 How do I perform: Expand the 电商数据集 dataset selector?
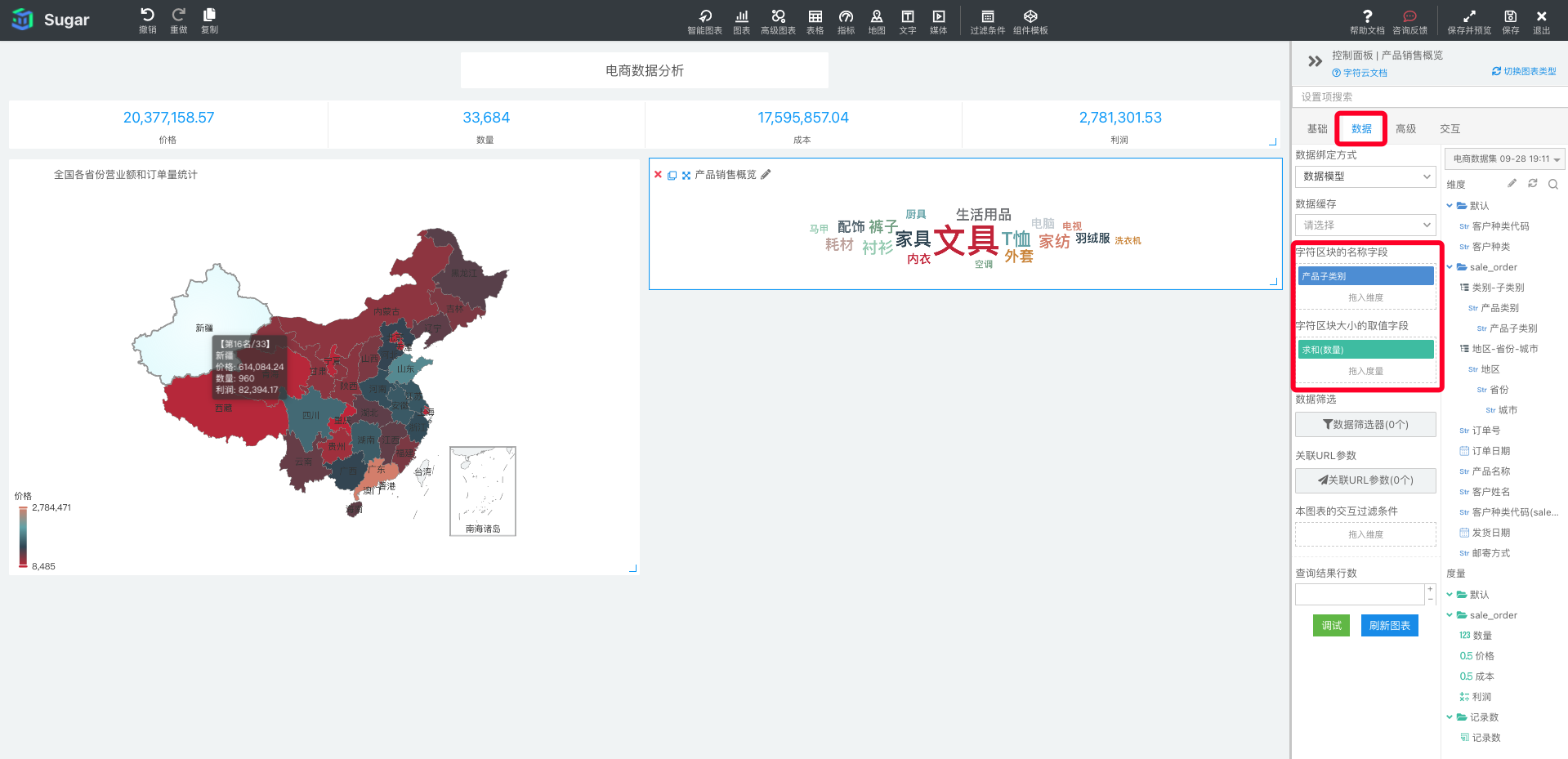[1505, 159]
